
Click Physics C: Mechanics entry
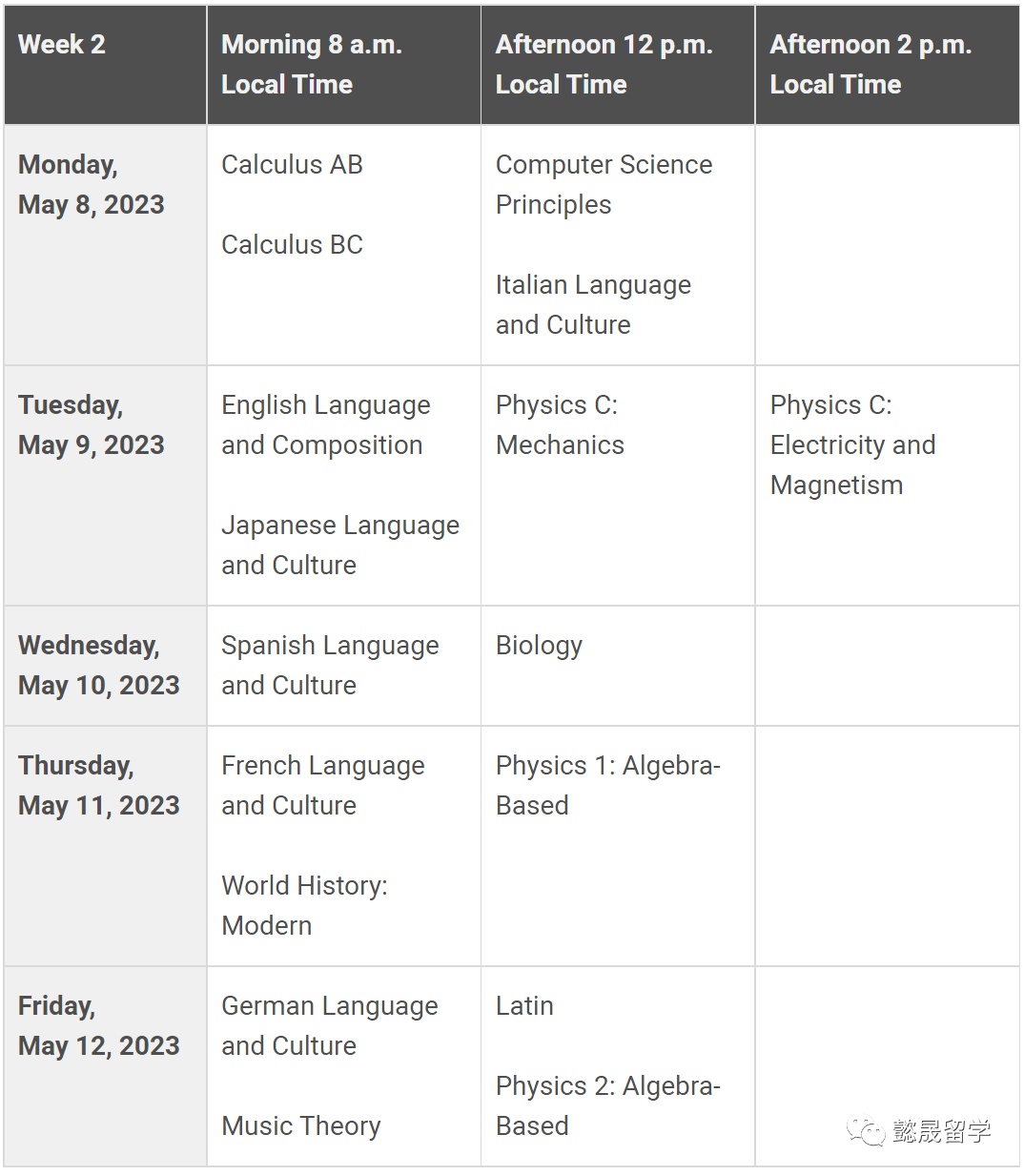tap(560, 424)
